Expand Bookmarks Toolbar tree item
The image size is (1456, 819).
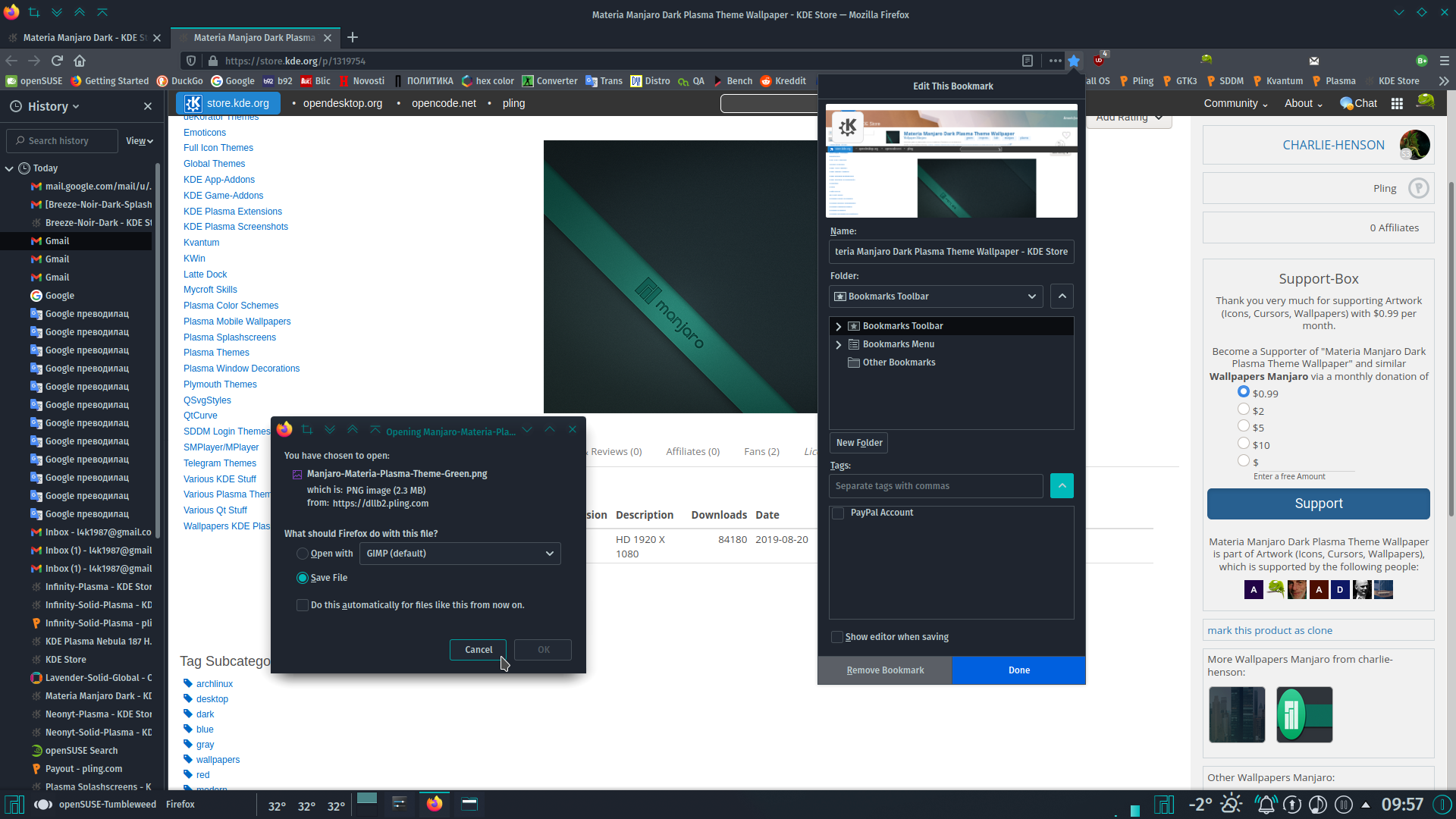click(839, 326)
